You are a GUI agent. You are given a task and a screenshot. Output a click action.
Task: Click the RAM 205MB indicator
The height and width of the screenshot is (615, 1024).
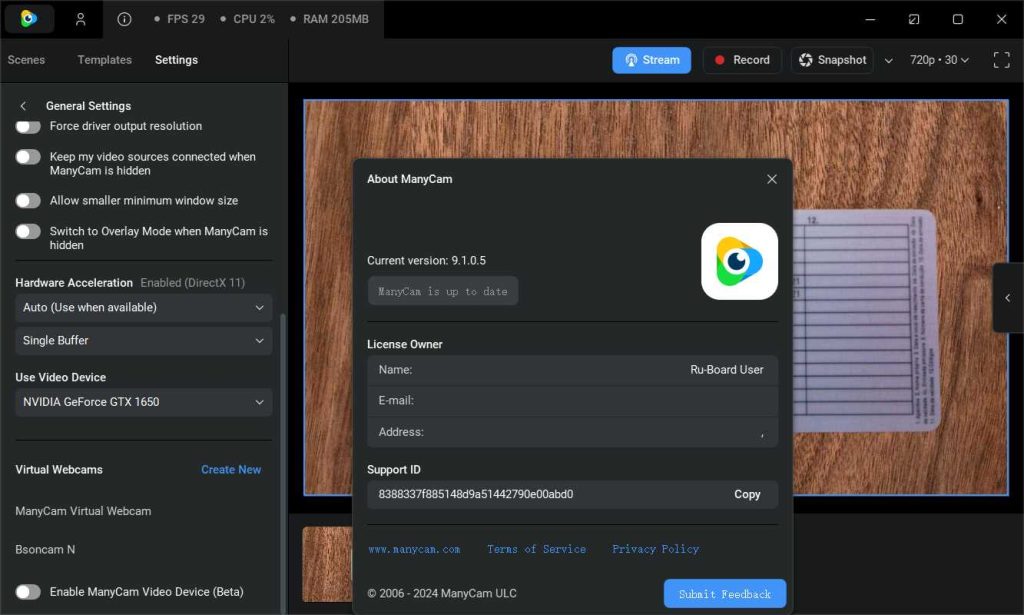pos(330,19)
